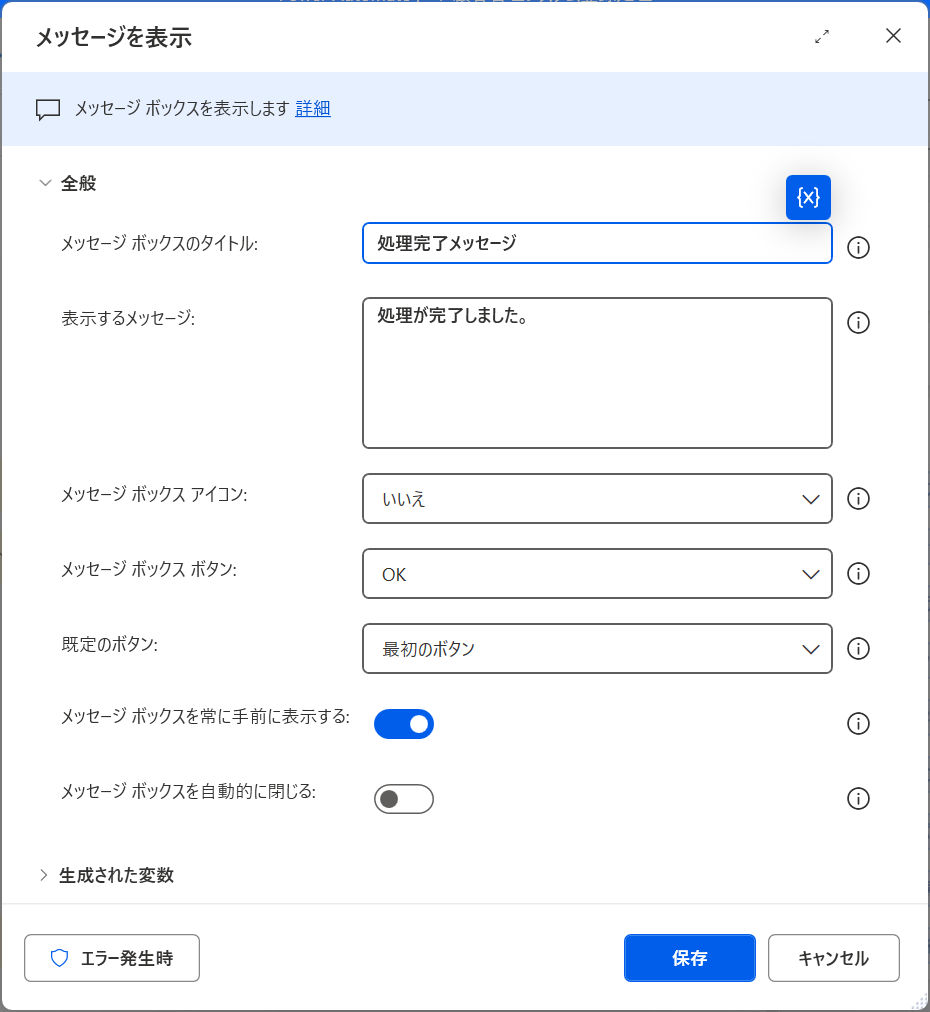Disable keeping message box always on top
Viewport: 930px width, 1012px height.
[x=404, y=724]
